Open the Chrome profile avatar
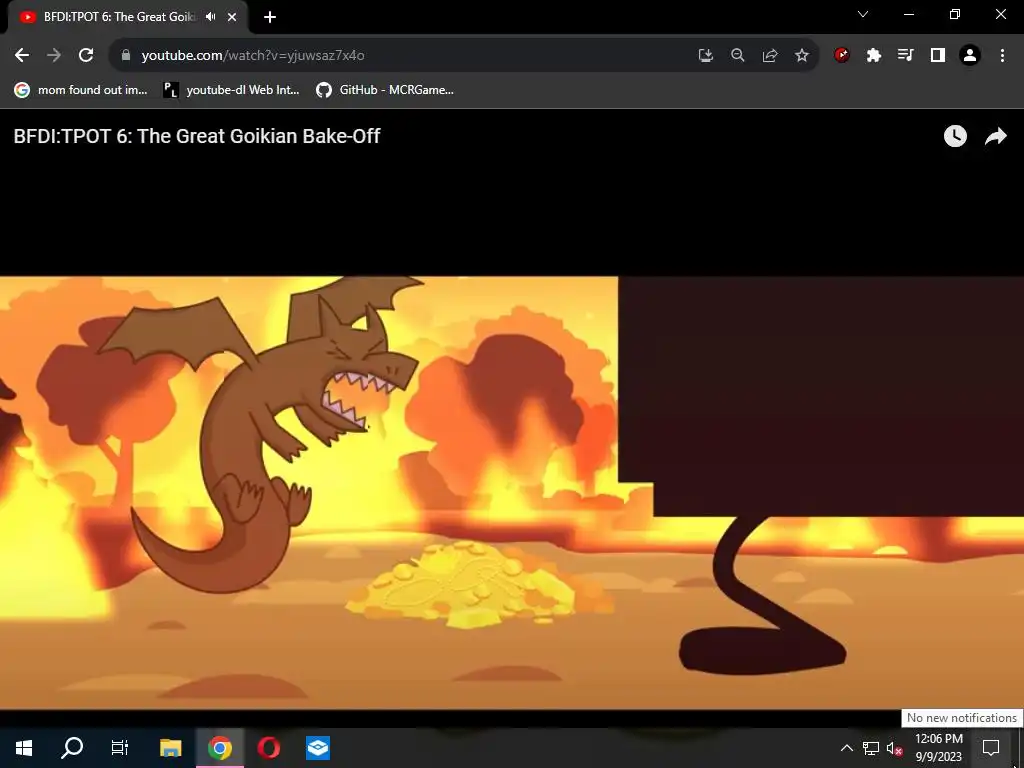The width and height of the screenshot is (1024, 768). tap(970, 55)
